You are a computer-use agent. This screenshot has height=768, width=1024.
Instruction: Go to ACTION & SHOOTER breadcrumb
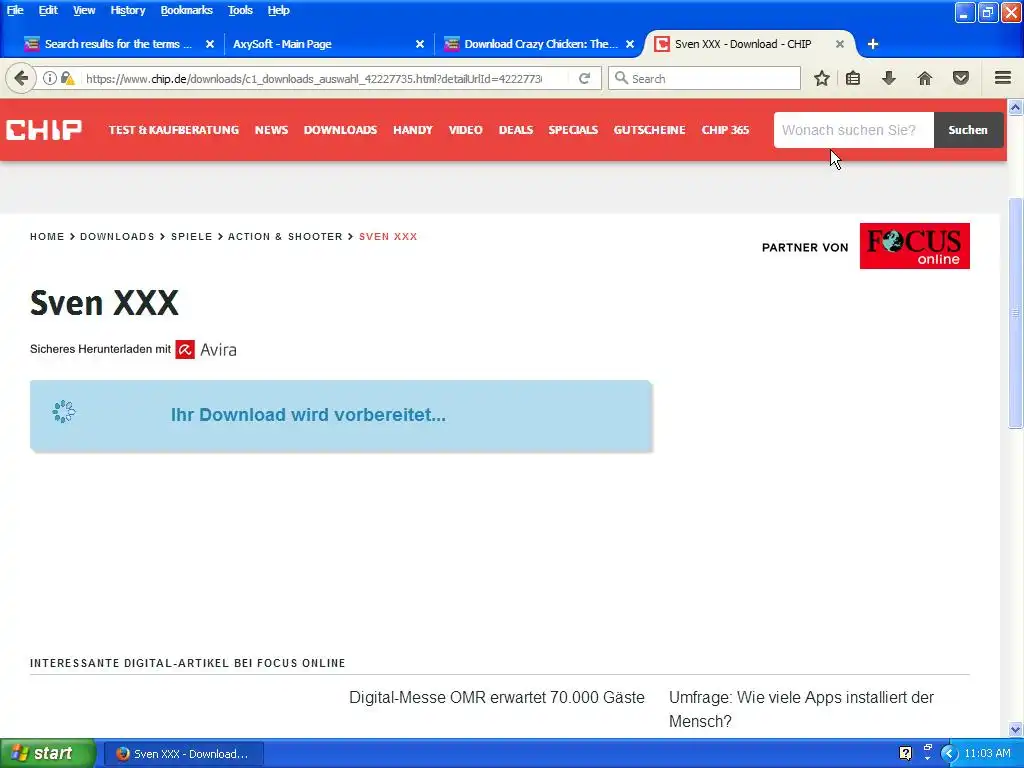(x=285, y=236)
